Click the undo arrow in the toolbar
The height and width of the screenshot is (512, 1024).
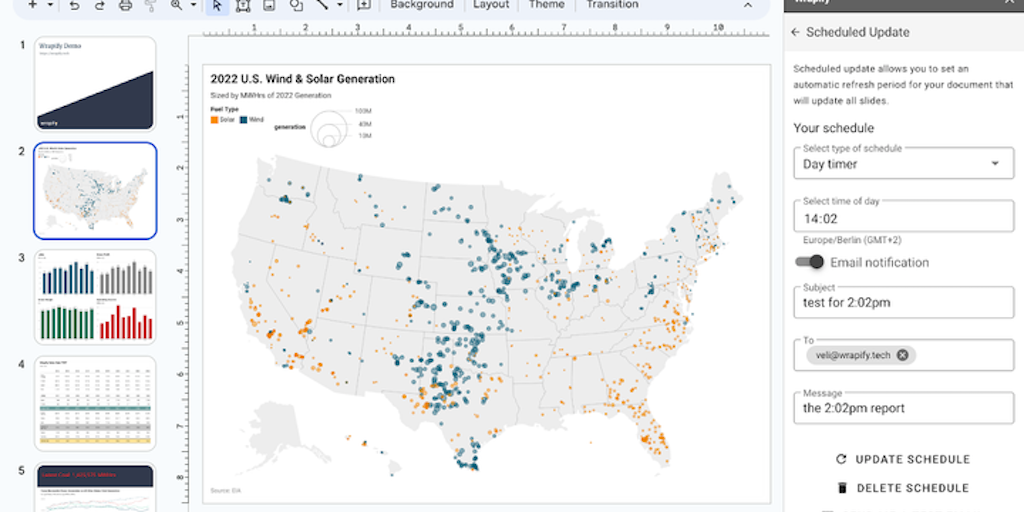coord(75,5)
